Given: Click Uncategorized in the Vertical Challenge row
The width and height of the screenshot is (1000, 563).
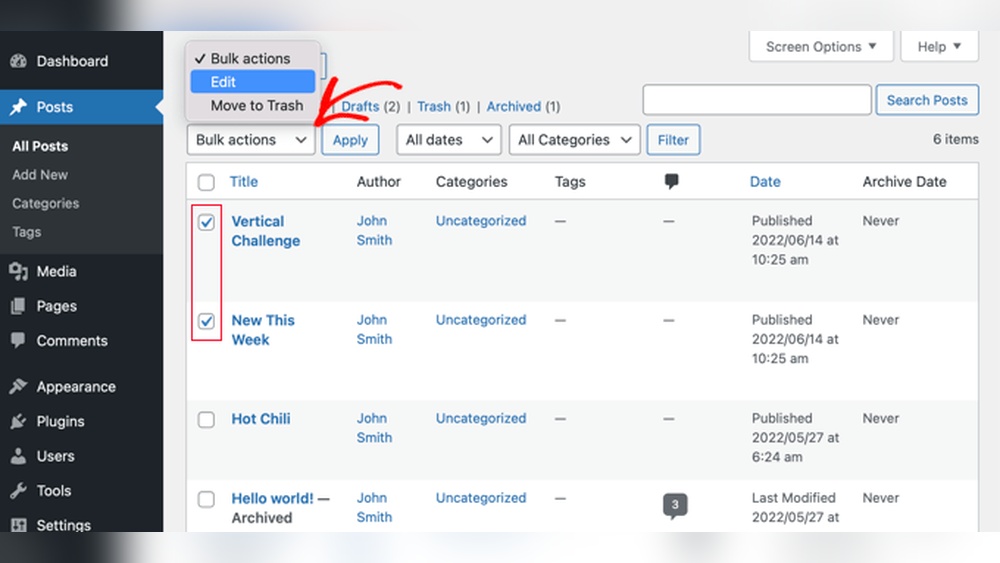Looking at the screenshot, I should 481,221.
